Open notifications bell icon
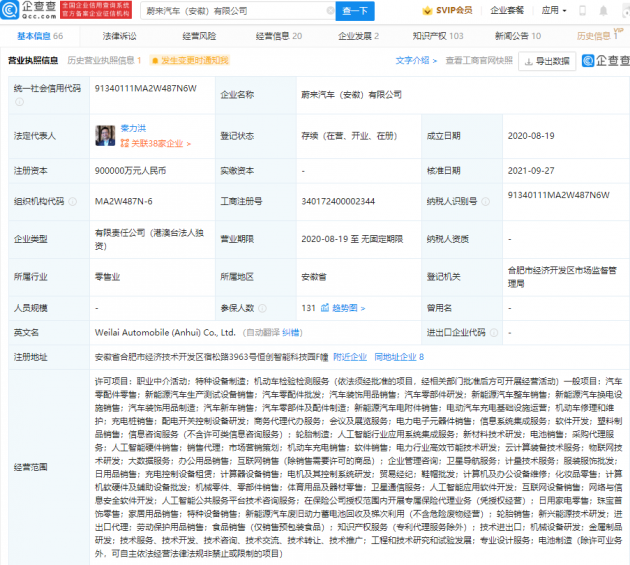Screen dimensions: 630x565 coord(603,11)
